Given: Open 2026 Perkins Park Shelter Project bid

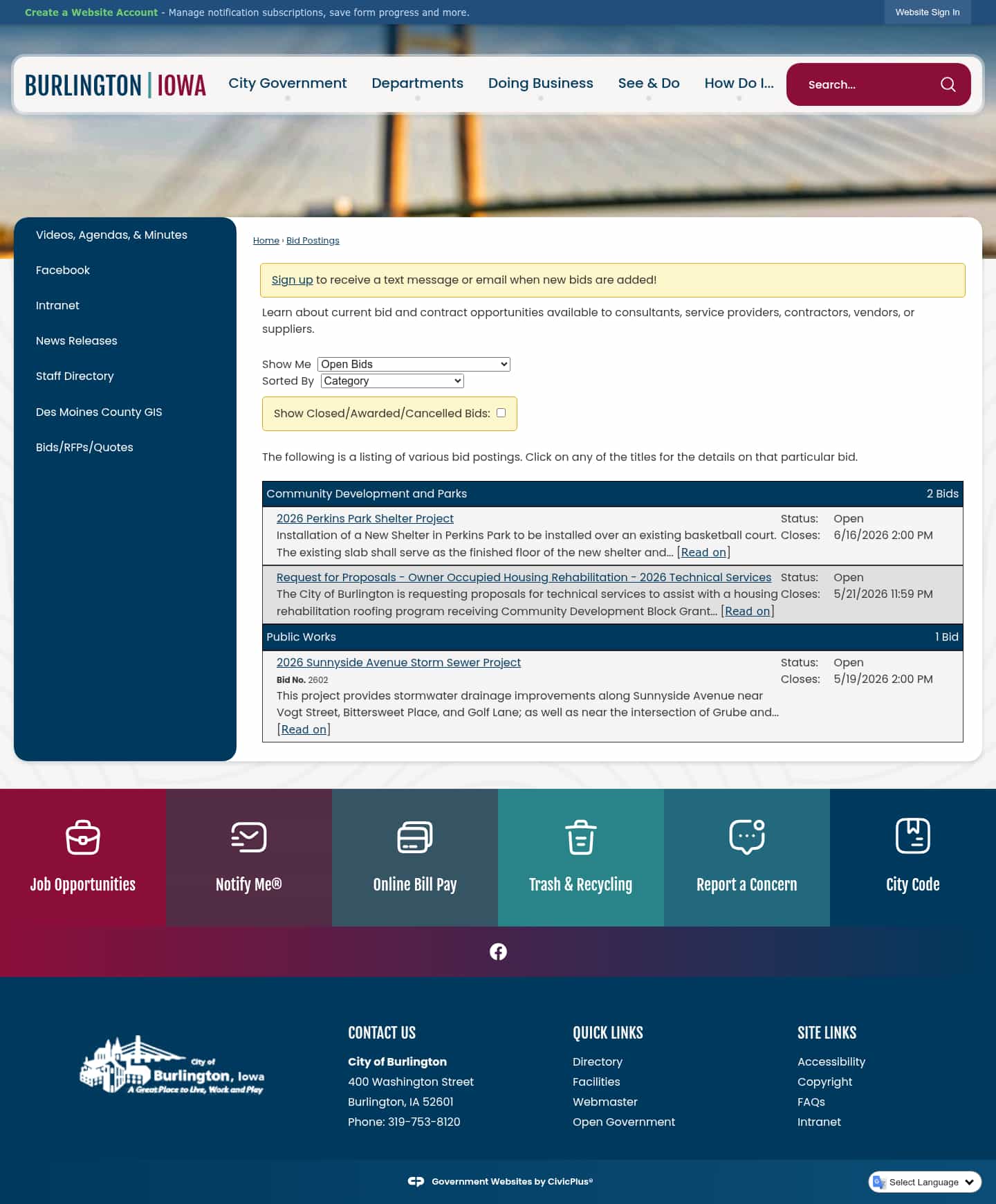Looking at the screenshot, I should (365, 518).
